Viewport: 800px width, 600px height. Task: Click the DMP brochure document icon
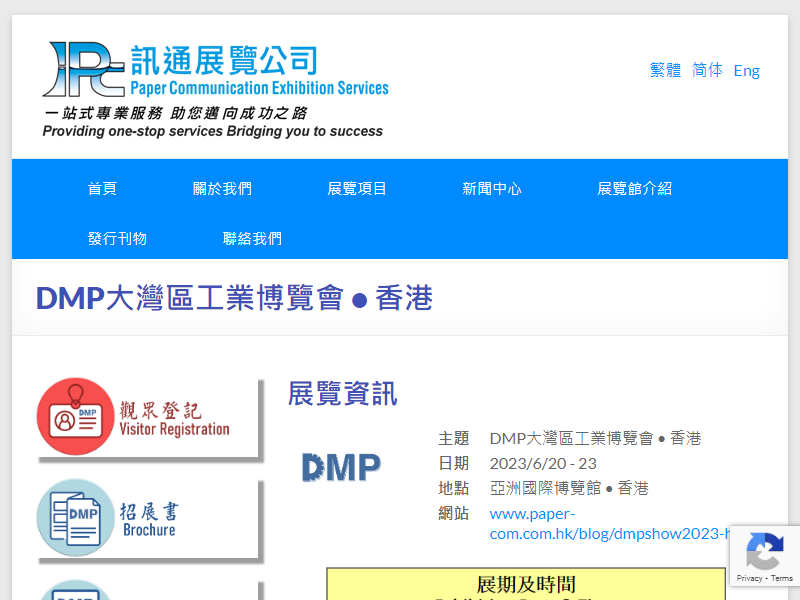[x=76, y=517]
